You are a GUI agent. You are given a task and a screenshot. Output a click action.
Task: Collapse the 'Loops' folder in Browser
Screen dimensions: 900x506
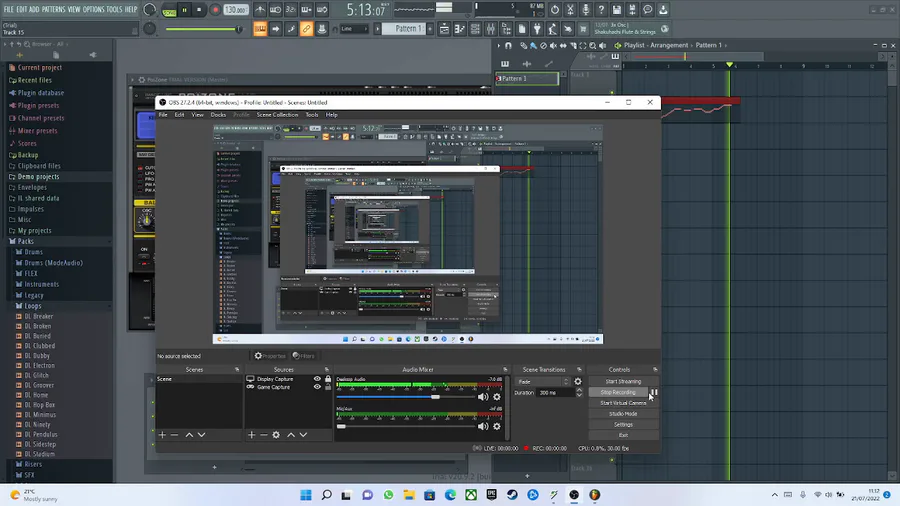(x=32, y=306)
